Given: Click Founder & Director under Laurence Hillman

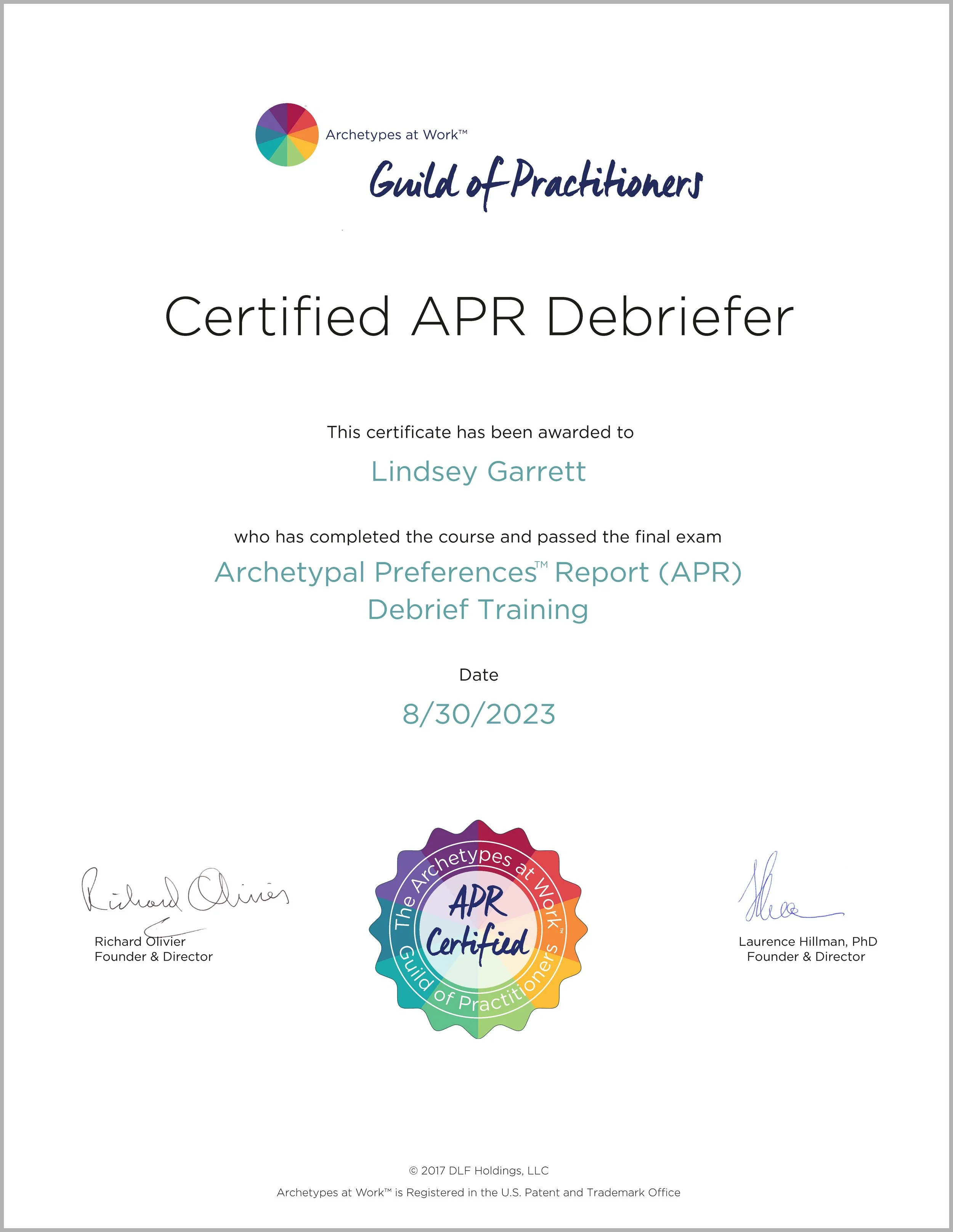Looking at the screenshot, I should pyautogui.click(x=806, y=957).
